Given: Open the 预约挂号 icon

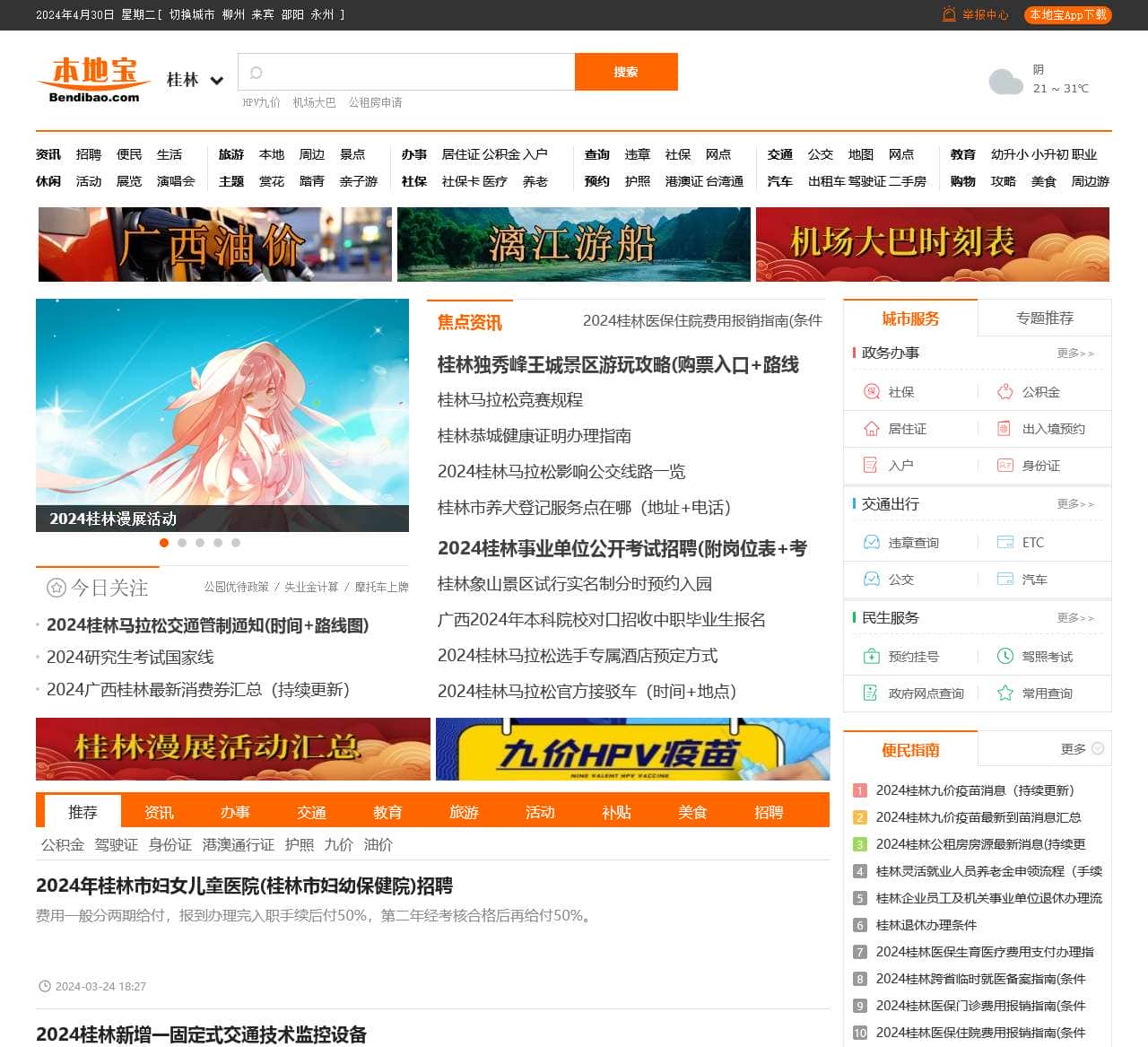Looking at the screenshot, I should pos(871,657).
